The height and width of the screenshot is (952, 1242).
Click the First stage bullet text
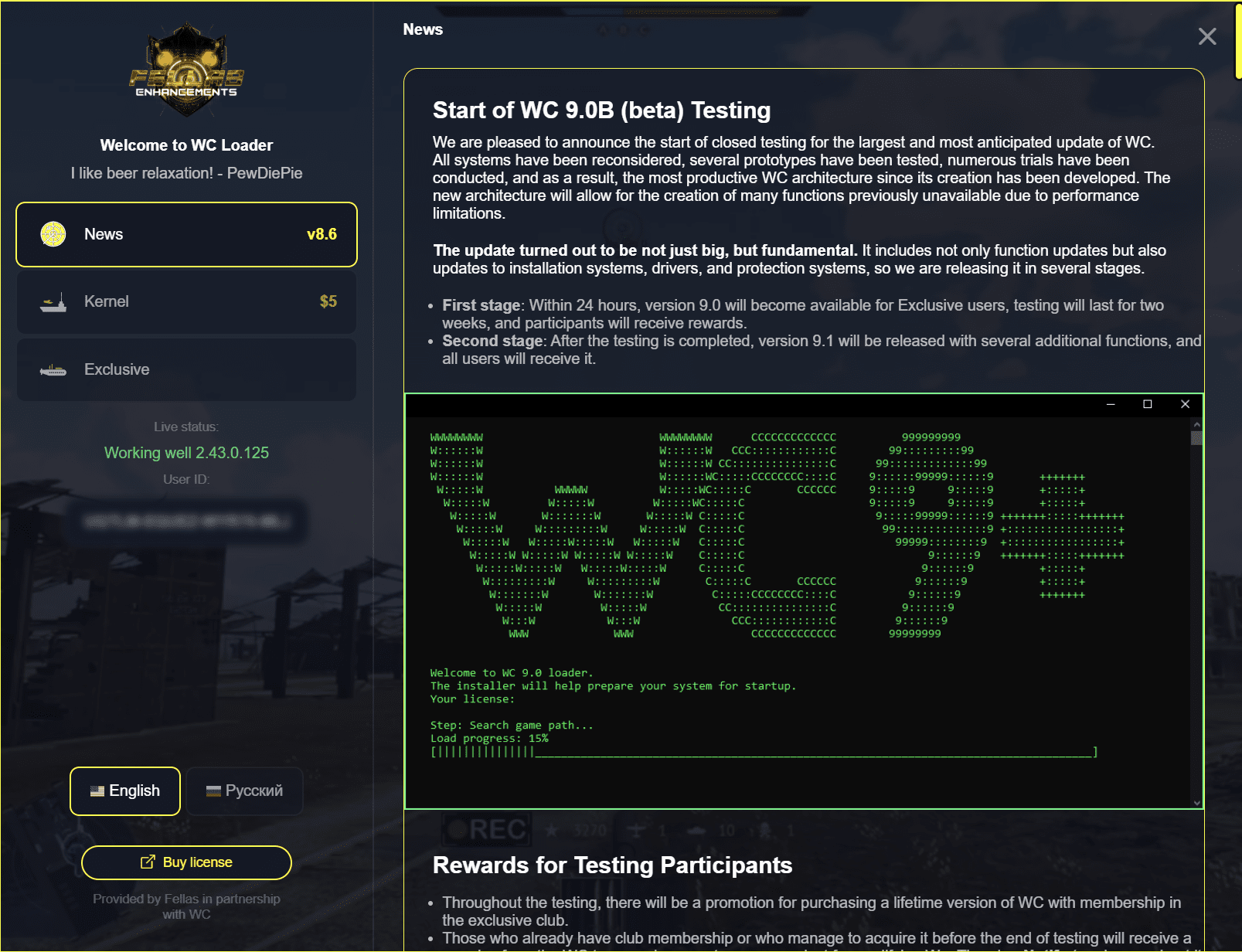[x=802, y=314]
